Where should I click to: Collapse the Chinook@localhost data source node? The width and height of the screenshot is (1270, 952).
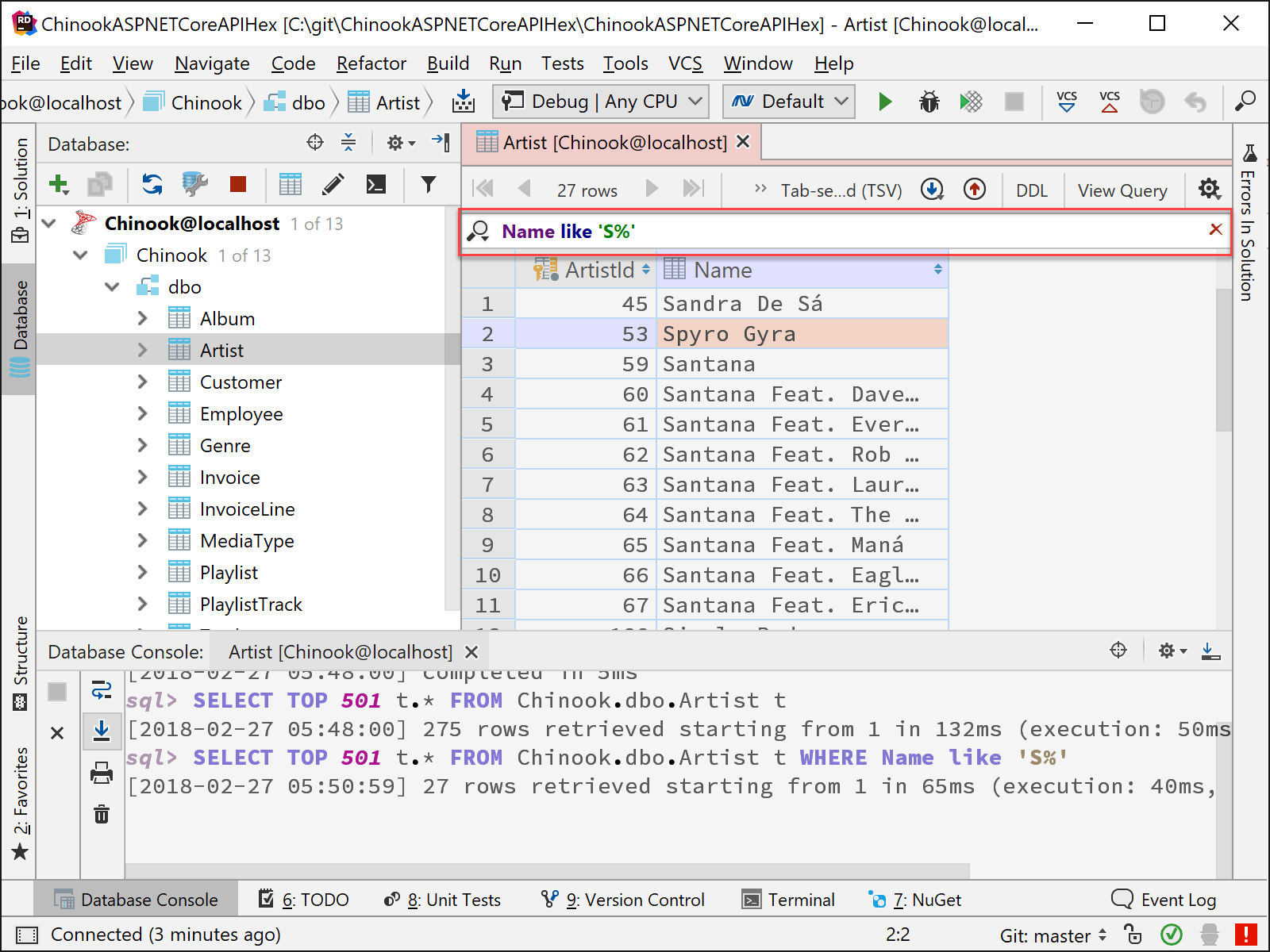(50, 224)
